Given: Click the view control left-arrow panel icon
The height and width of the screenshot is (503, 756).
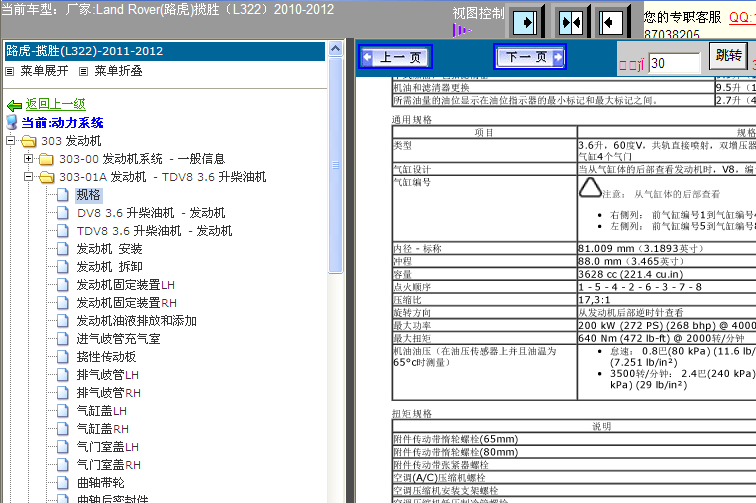Looking at the screenshot, I should click(x=611, y=22).
